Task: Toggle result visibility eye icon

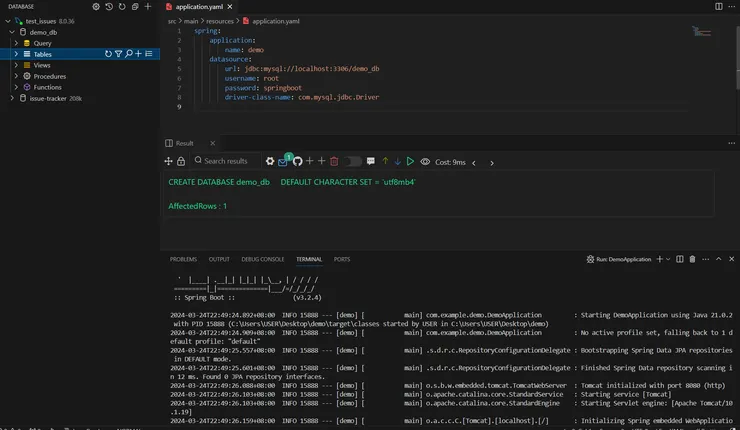Action: coord(425,161)
